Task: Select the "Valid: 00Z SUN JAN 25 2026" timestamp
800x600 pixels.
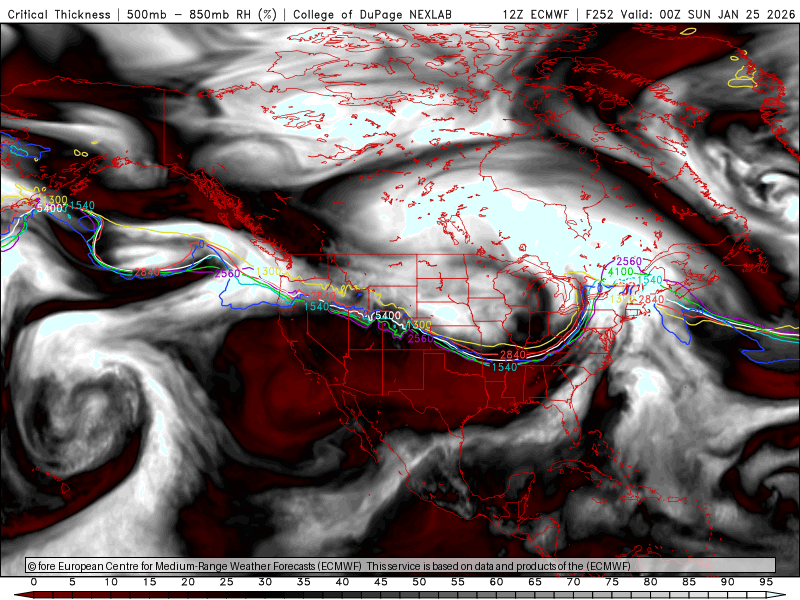Action: (x=708, y=14)
